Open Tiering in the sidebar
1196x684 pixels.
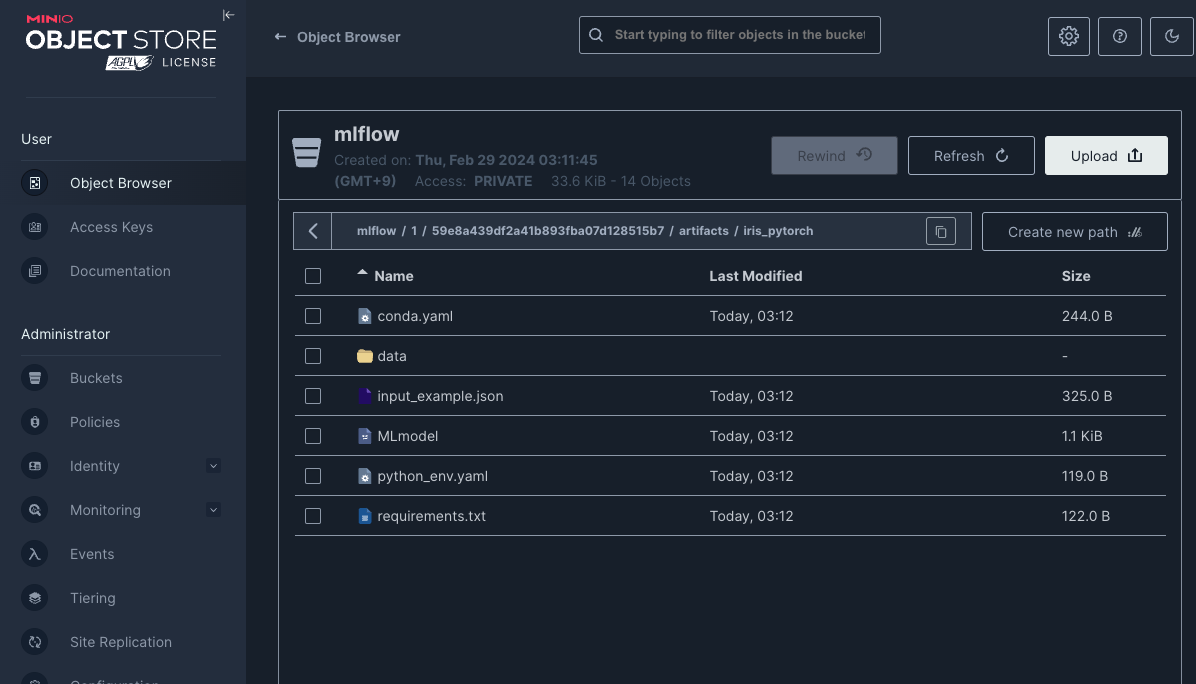(92, 598)
